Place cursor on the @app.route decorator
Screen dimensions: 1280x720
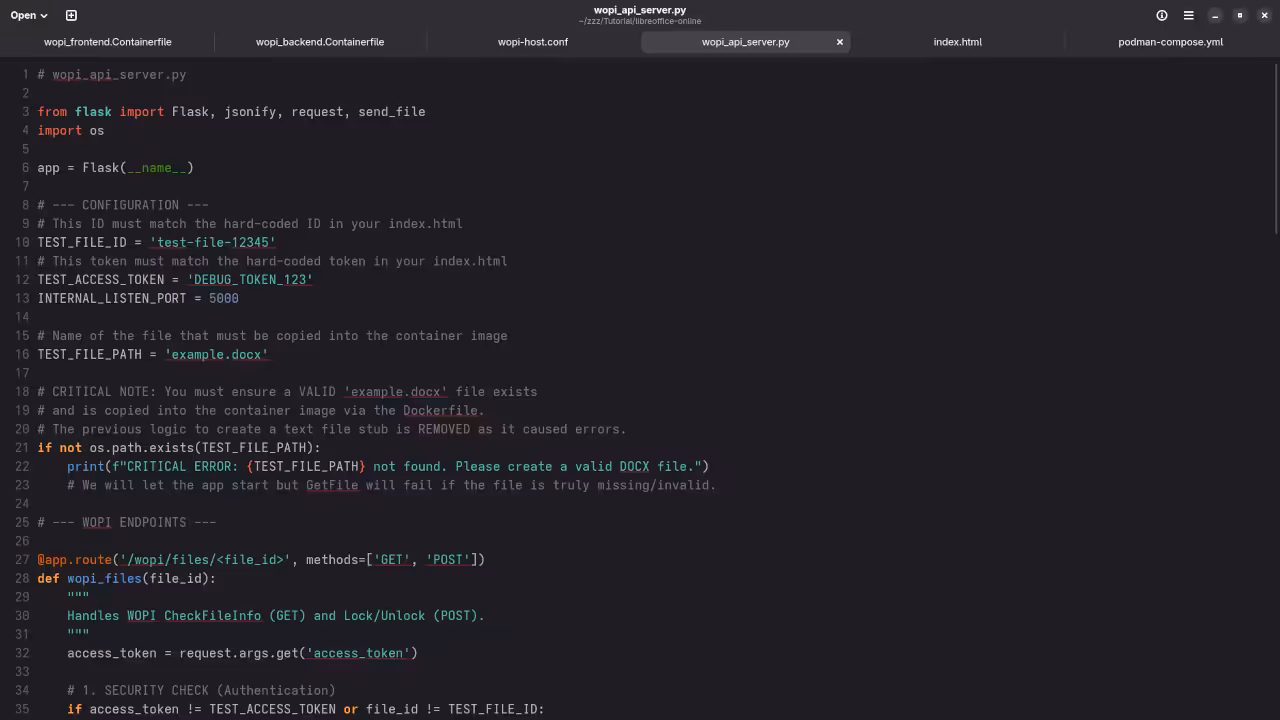point(75,560)
